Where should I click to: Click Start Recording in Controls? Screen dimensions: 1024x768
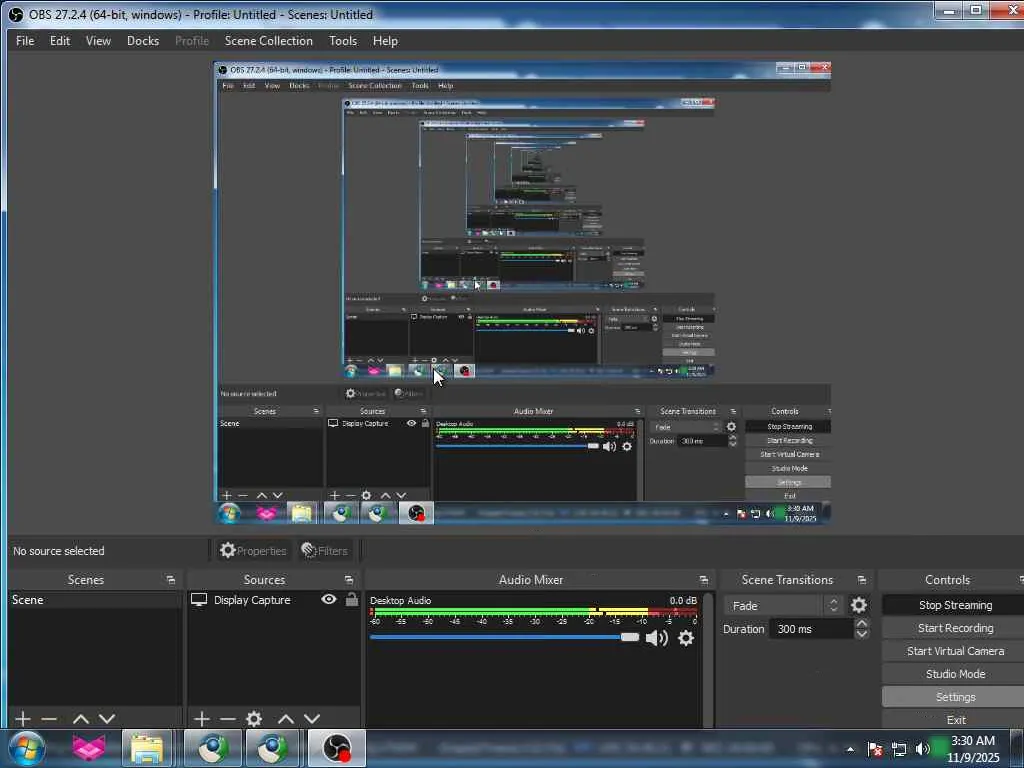pyautogui.click(x=955, y=628)
